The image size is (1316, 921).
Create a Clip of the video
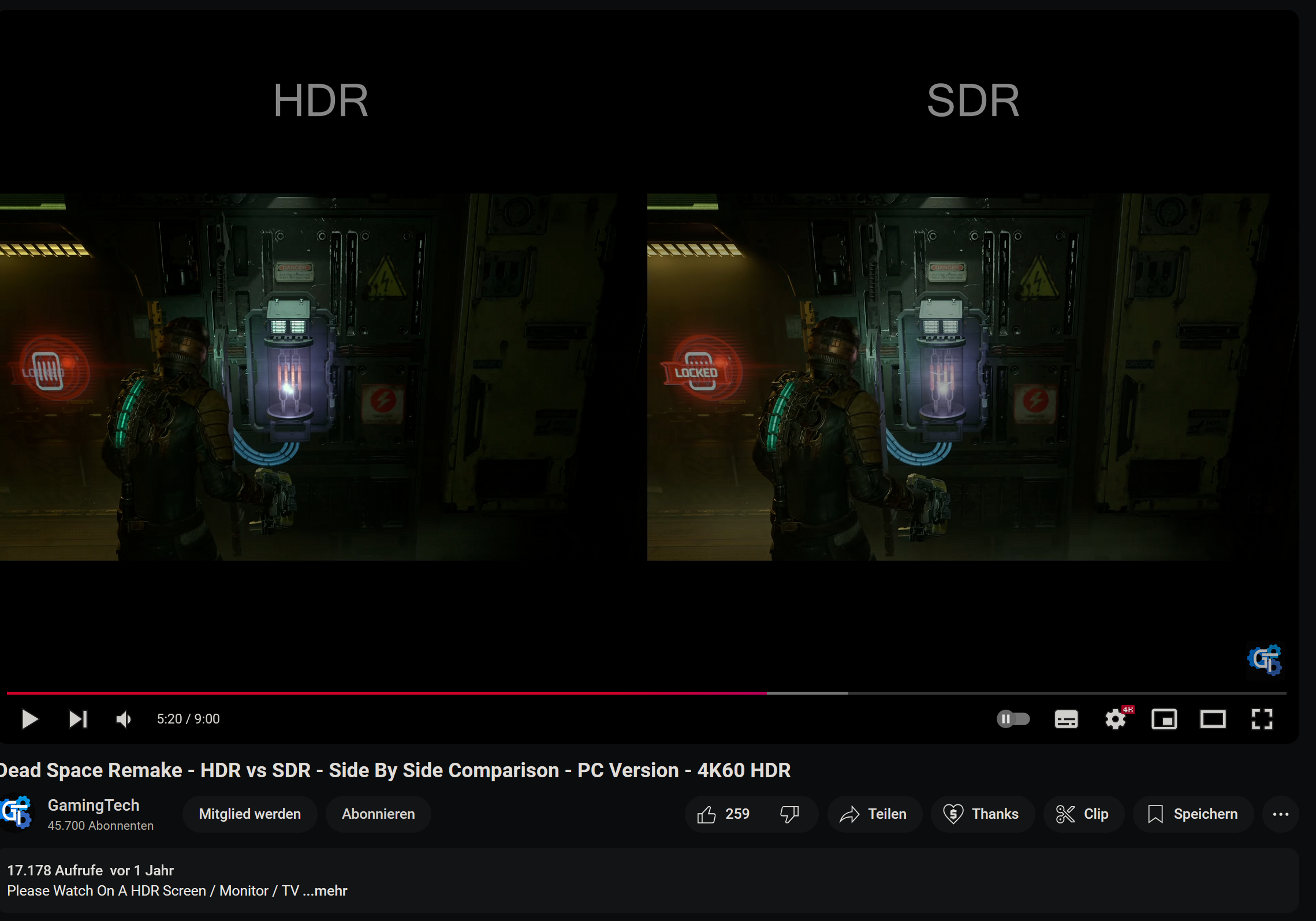(x=1083, y=814)
